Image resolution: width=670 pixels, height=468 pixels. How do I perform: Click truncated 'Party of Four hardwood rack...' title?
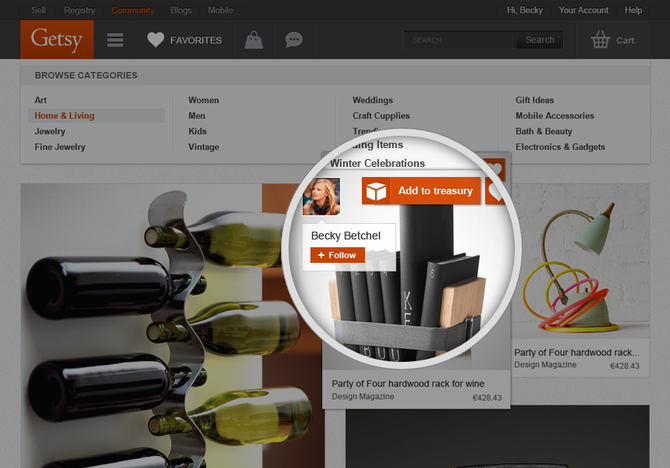(577, 352)
